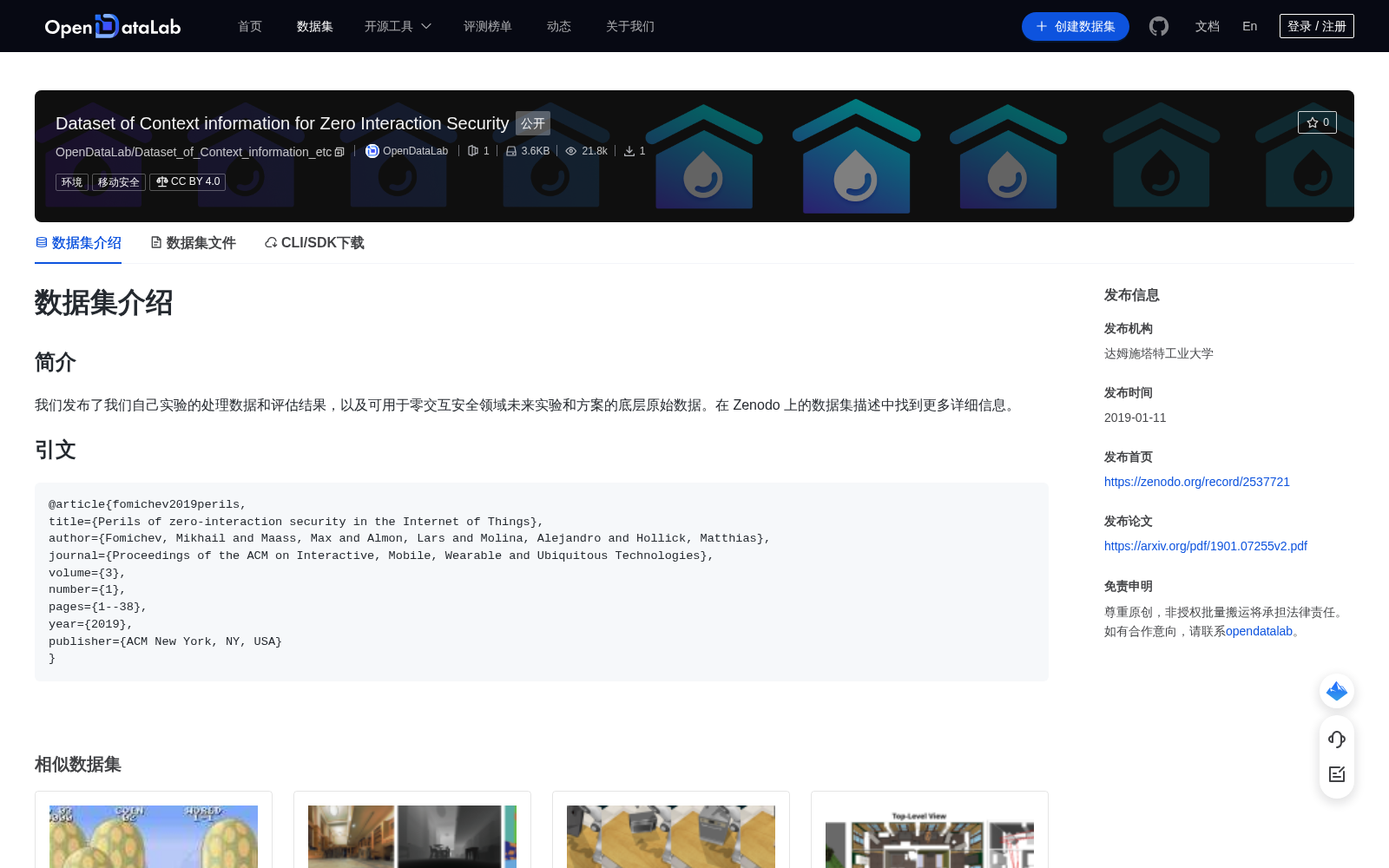The image size is (1389, 868).
Task: Click the file count icon
Action: point(473,151)
